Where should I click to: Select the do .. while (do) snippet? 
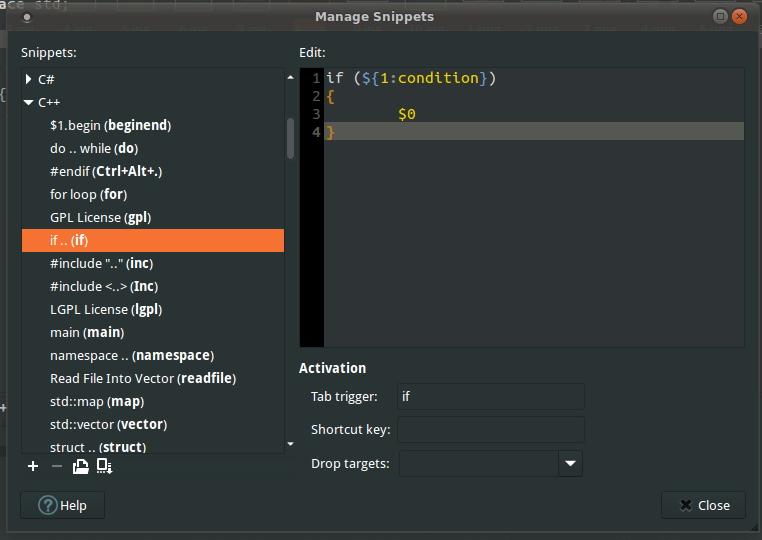click(153, 148)
